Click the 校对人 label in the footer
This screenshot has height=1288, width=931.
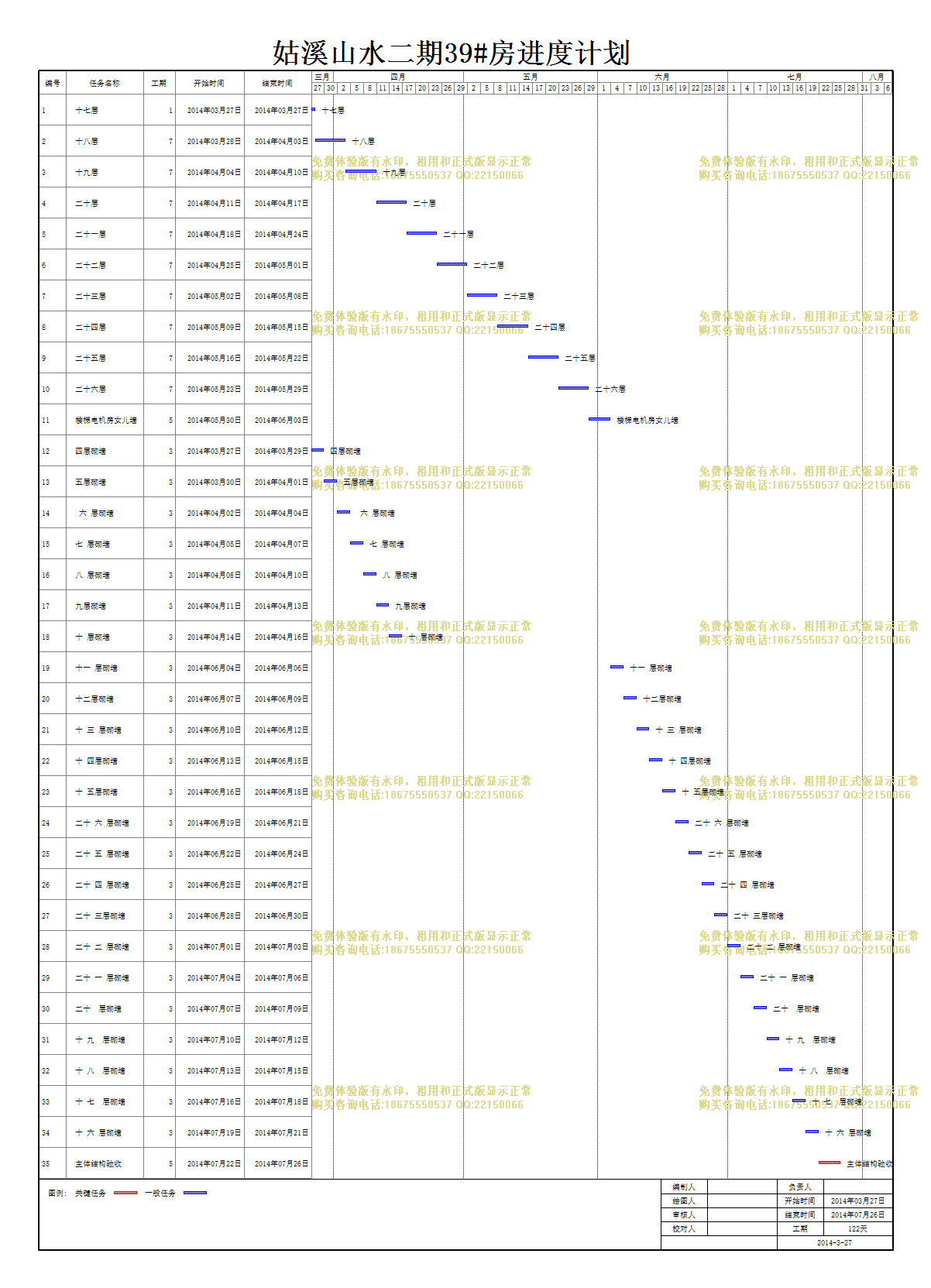tap(684, 1229)
